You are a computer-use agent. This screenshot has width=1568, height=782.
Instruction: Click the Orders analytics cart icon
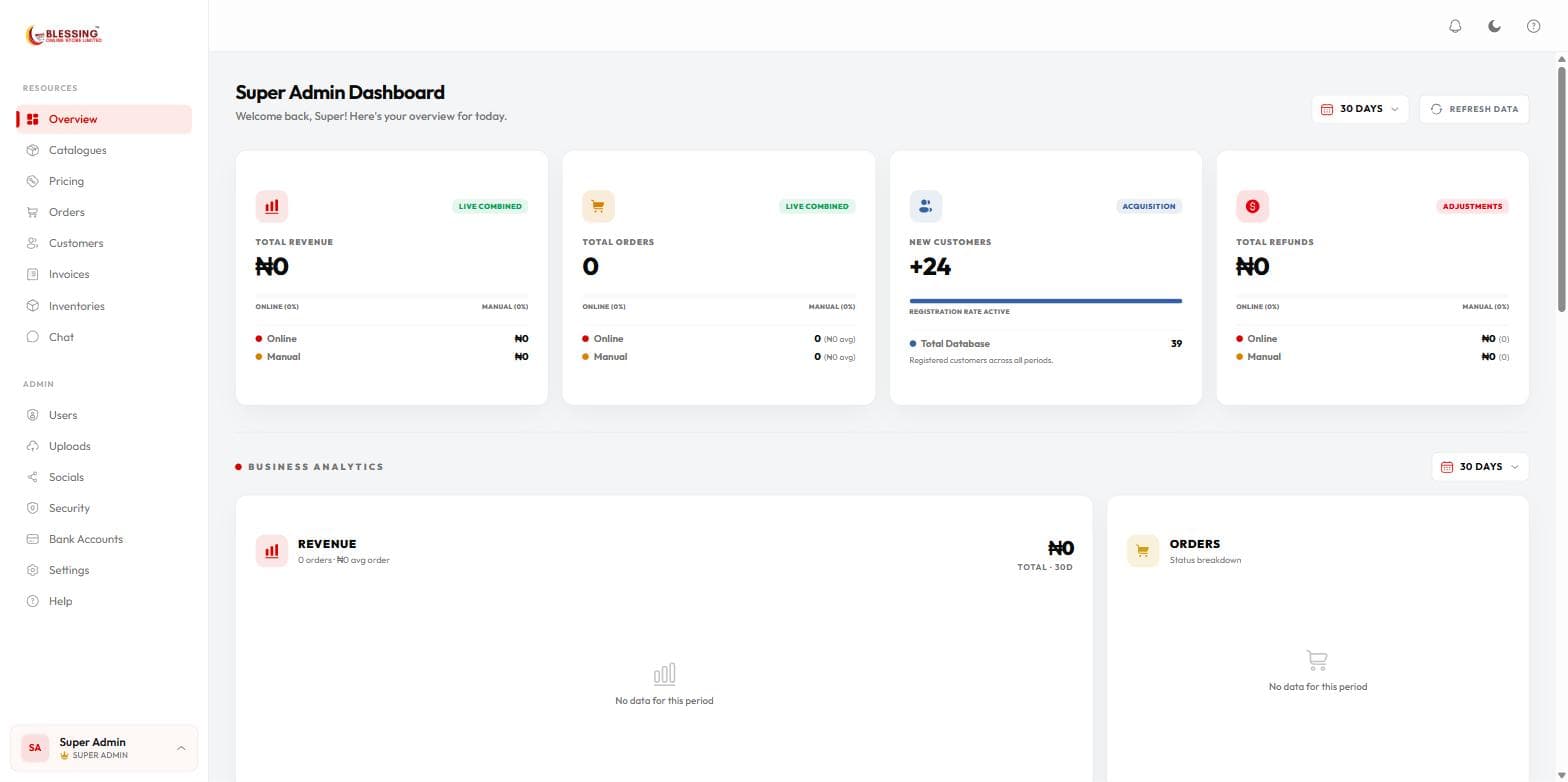pos(1143,551)
